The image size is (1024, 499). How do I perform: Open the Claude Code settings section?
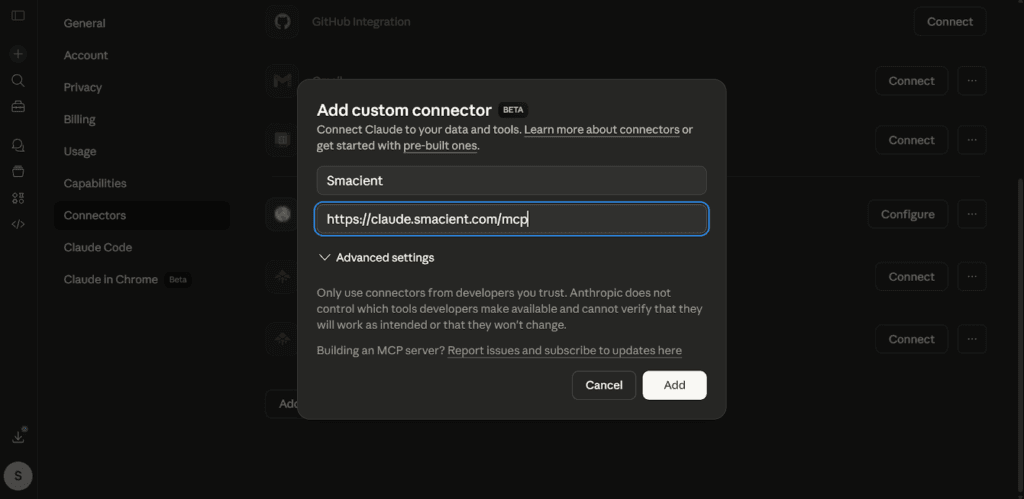tap(98, 247)
